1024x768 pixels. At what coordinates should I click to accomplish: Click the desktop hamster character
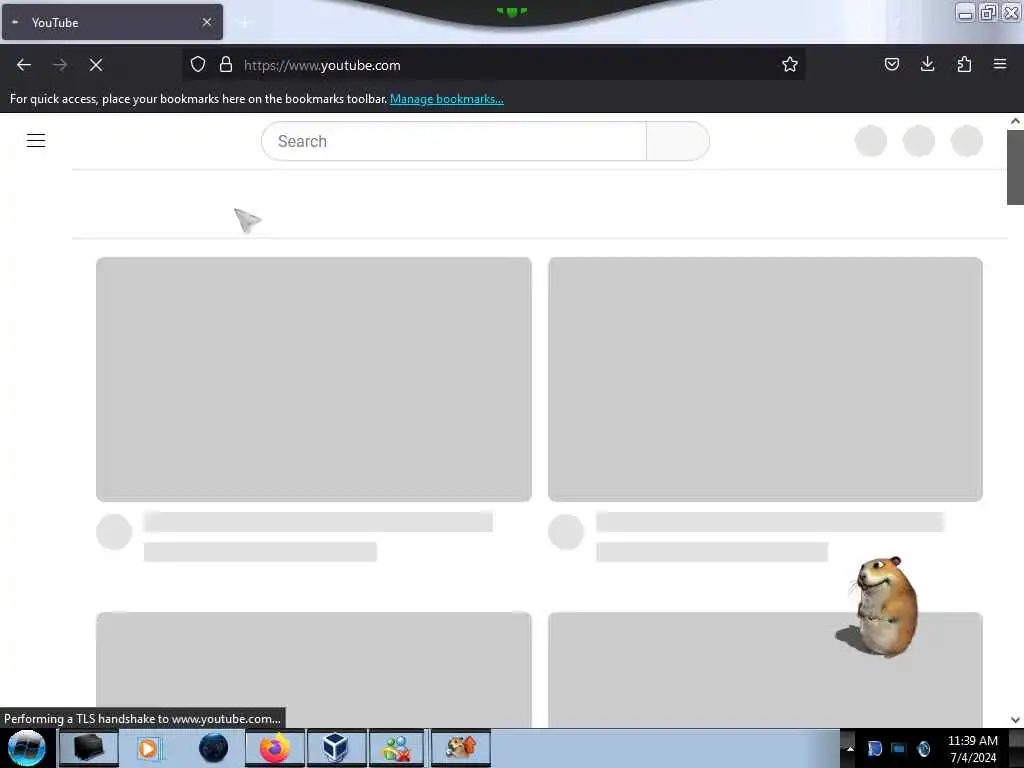879,607
